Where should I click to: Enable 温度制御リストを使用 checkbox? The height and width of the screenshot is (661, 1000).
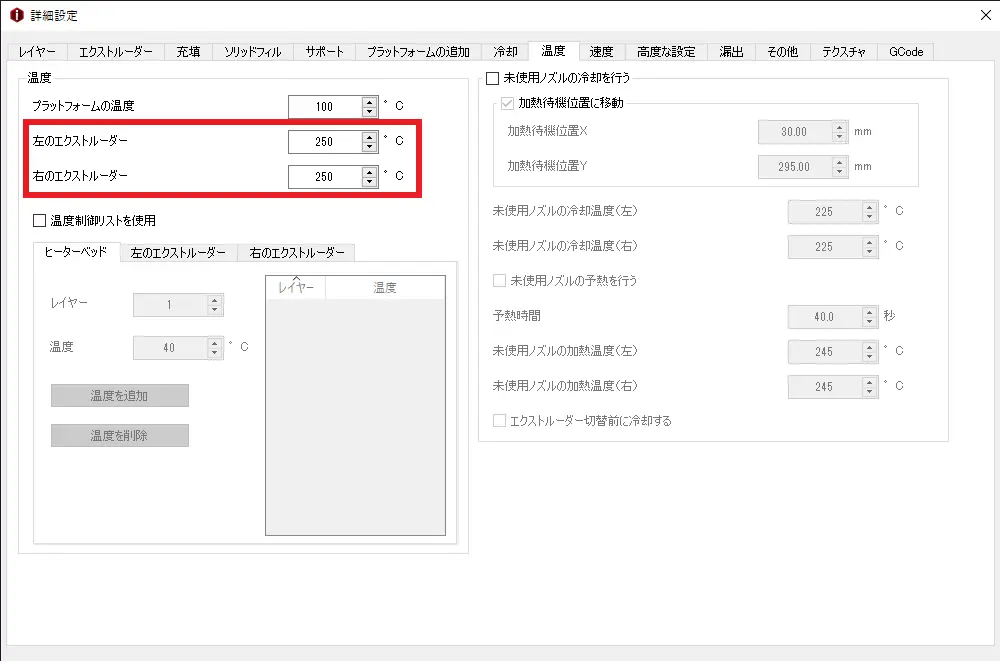click(x=40, y=220)
